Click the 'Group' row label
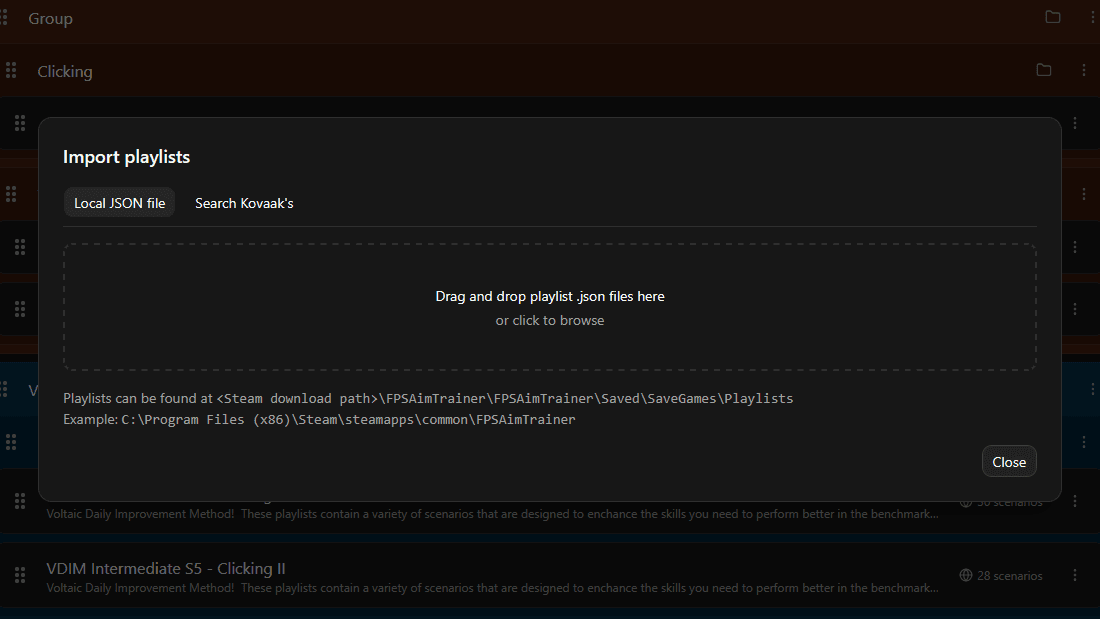Viewport: 1100px width, 619px height. point(51,18)
